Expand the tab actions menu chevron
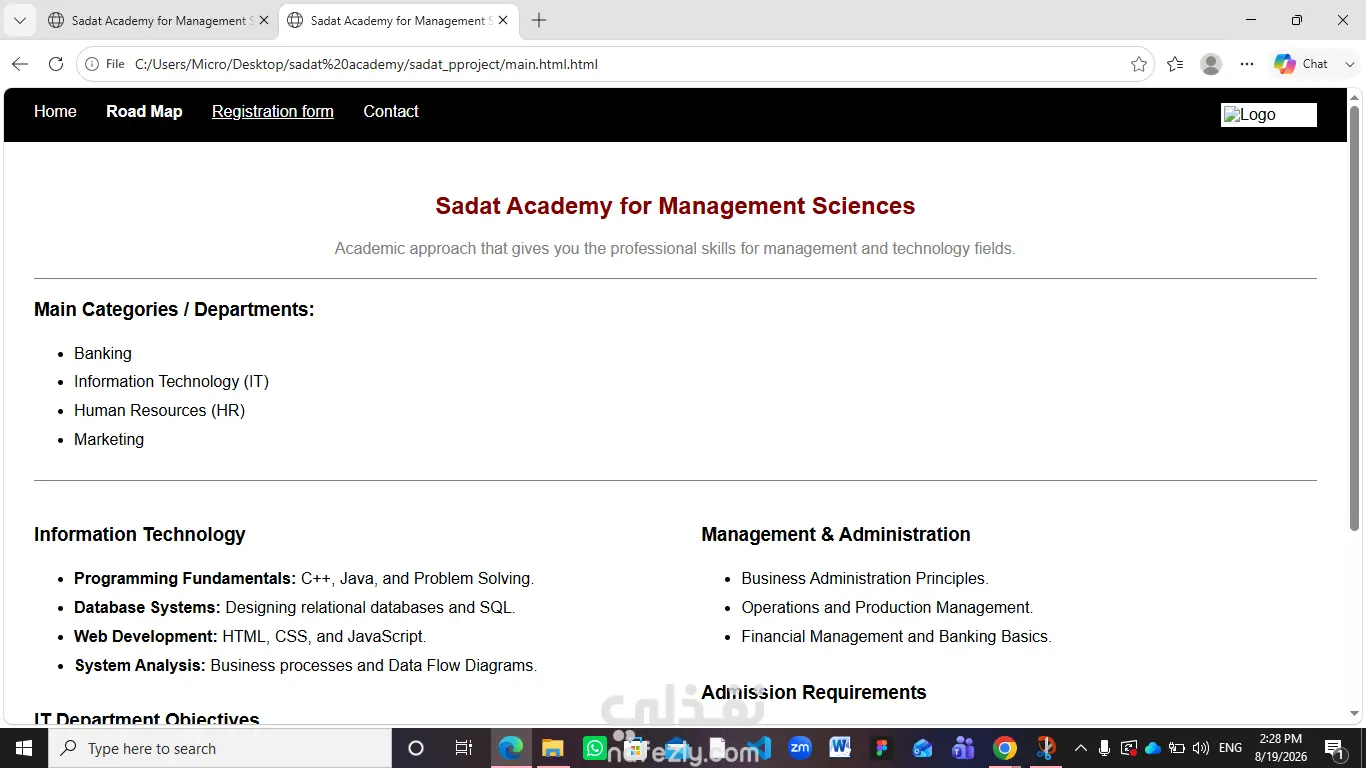 coord(19,20)
